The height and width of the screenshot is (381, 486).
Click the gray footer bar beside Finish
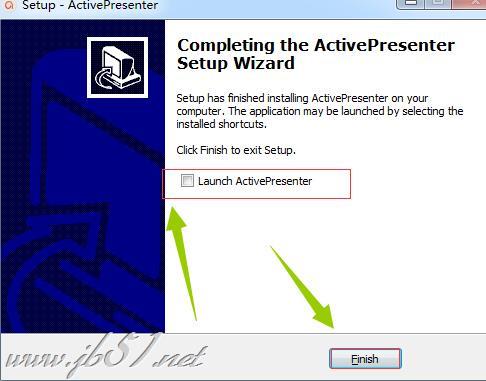pos(267,357)
